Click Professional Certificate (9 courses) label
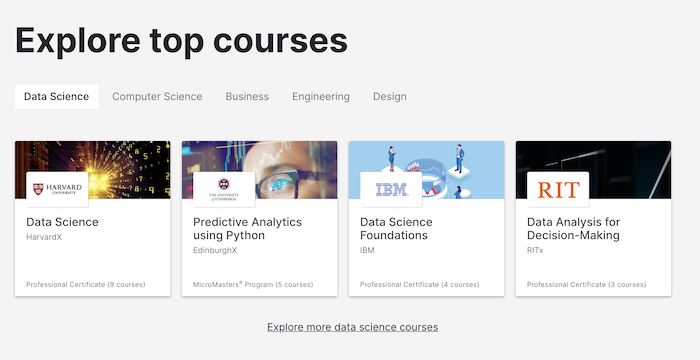Screen dimensions: 700x360 (86, 285)
